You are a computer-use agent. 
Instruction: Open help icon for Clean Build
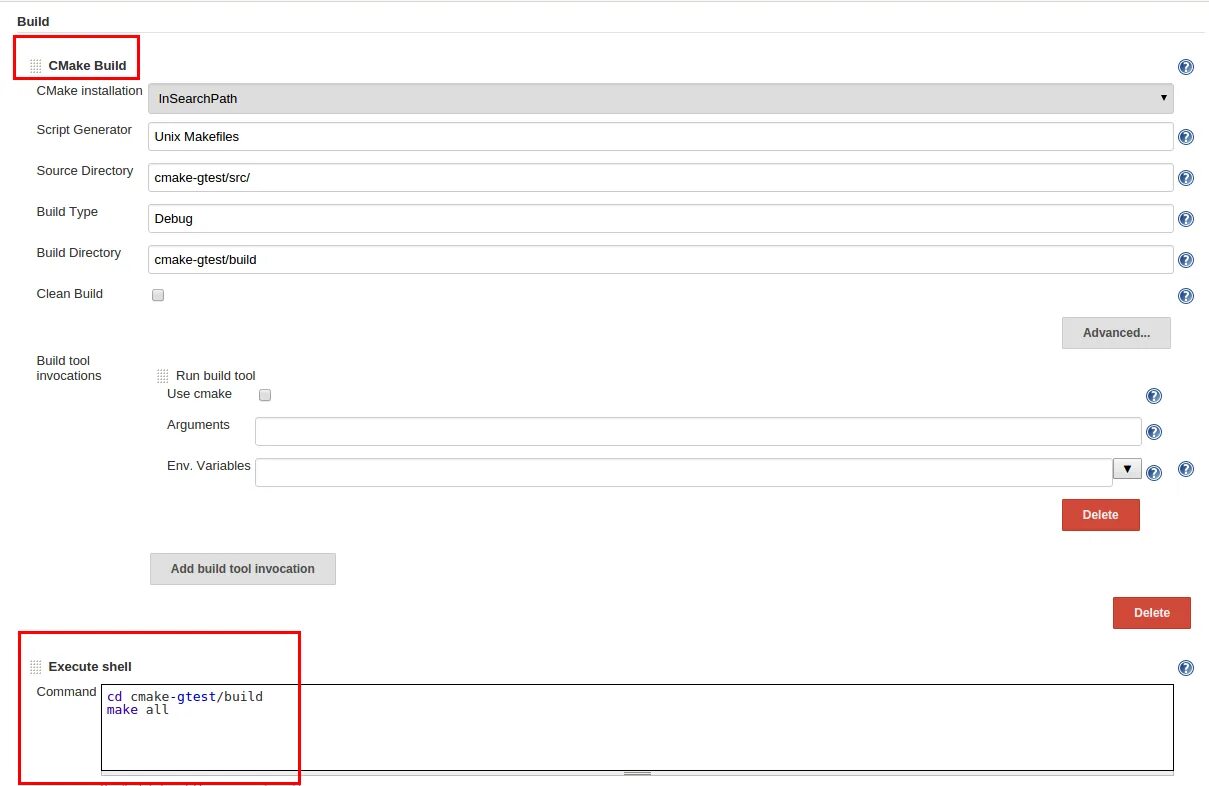point(1185,296)
